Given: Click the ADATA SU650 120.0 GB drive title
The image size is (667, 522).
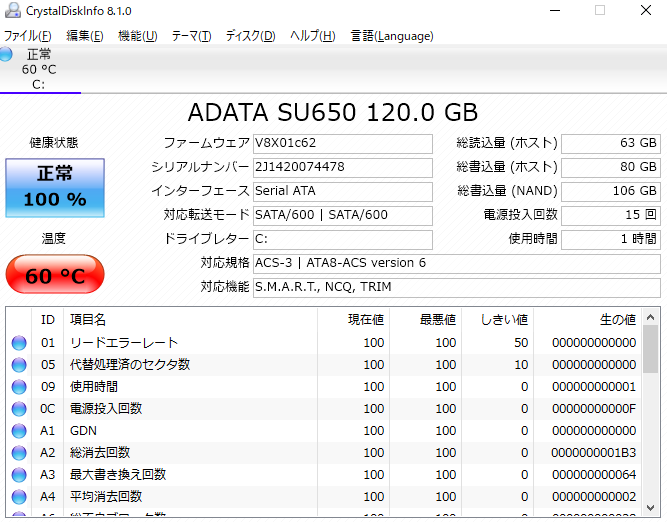Looking at the screenshot, I should pos(333,113).
